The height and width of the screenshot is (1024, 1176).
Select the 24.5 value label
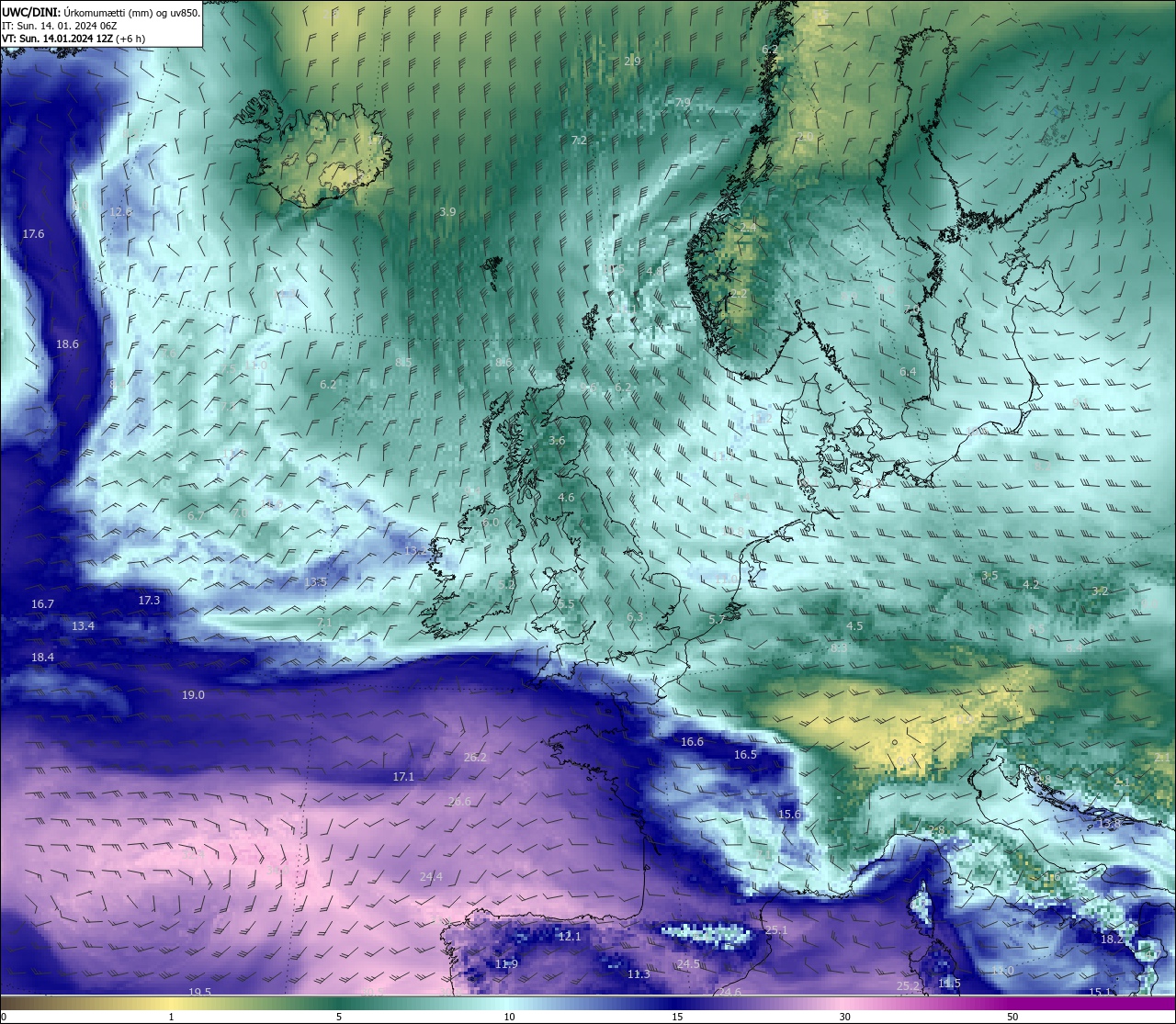coord(688,964)
